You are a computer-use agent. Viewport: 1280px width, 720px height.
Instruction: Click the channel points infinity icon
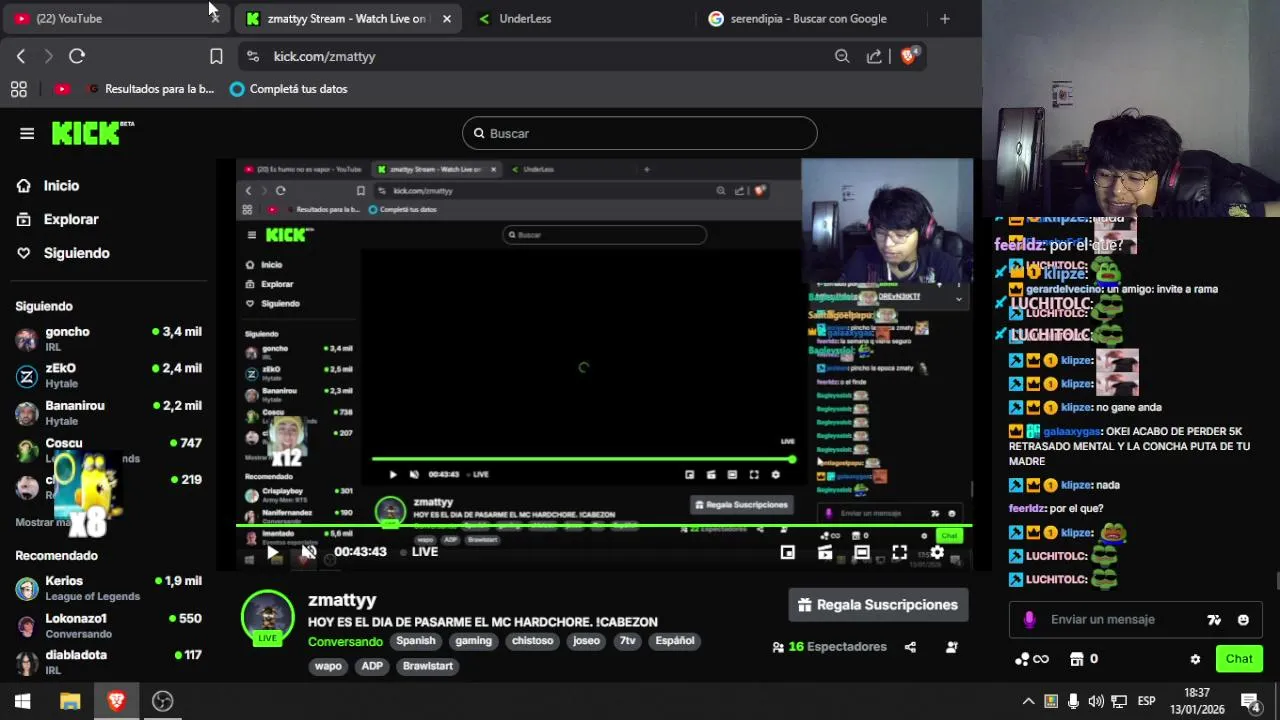[1031, 659]
